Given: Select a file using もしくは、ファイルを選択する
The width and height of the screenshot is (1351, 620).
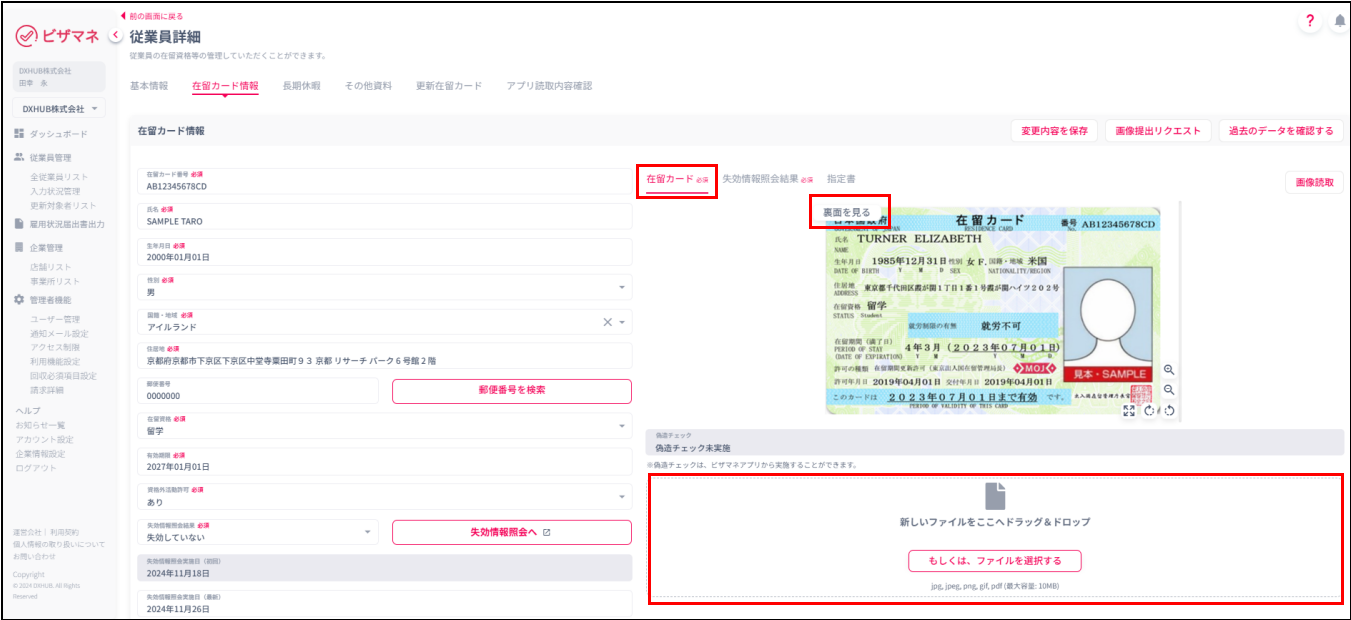Looking at the screenshot, I should click(993, 561).
